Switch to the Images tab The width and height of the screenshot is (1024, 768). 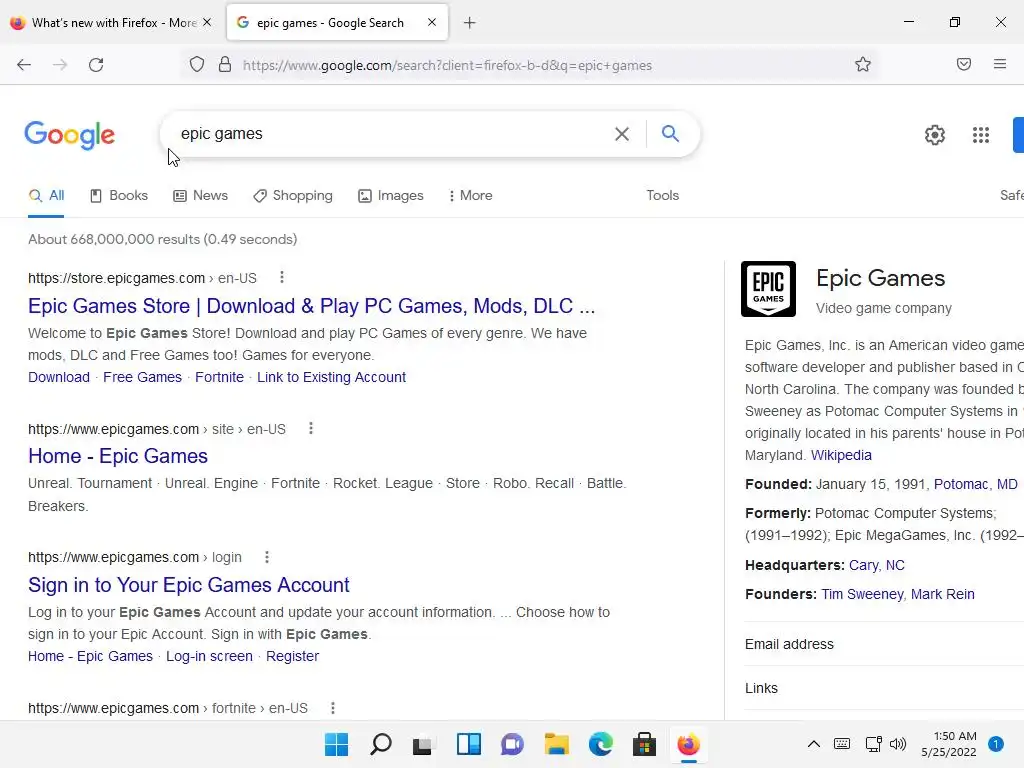(x=391, y=196)
